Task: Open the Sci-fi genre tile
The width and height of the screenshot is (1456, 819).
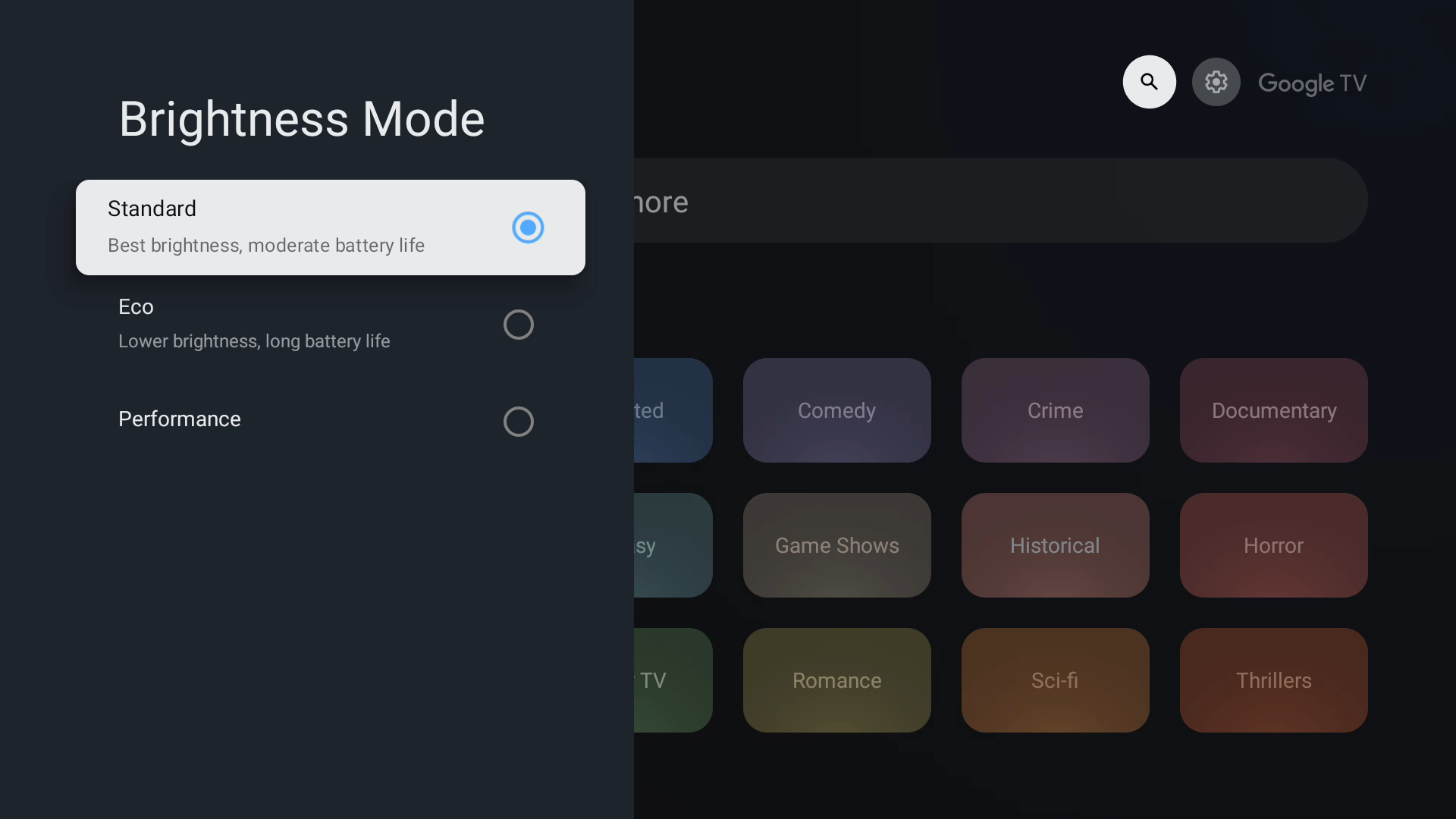Action: click(x=1055, y=680)
